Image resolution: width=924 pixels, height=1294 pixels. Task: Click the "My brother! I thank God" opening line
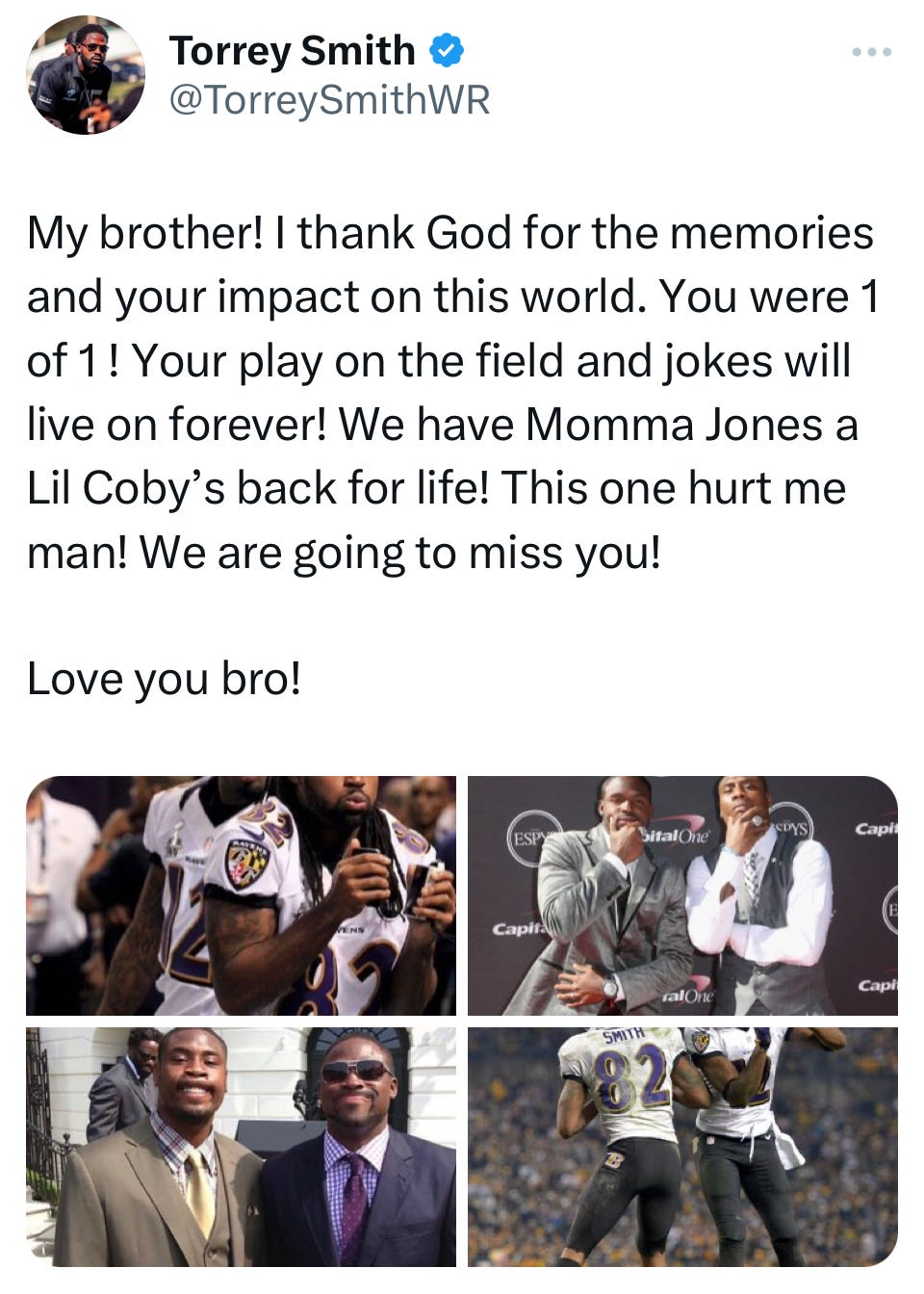(273, 233)
